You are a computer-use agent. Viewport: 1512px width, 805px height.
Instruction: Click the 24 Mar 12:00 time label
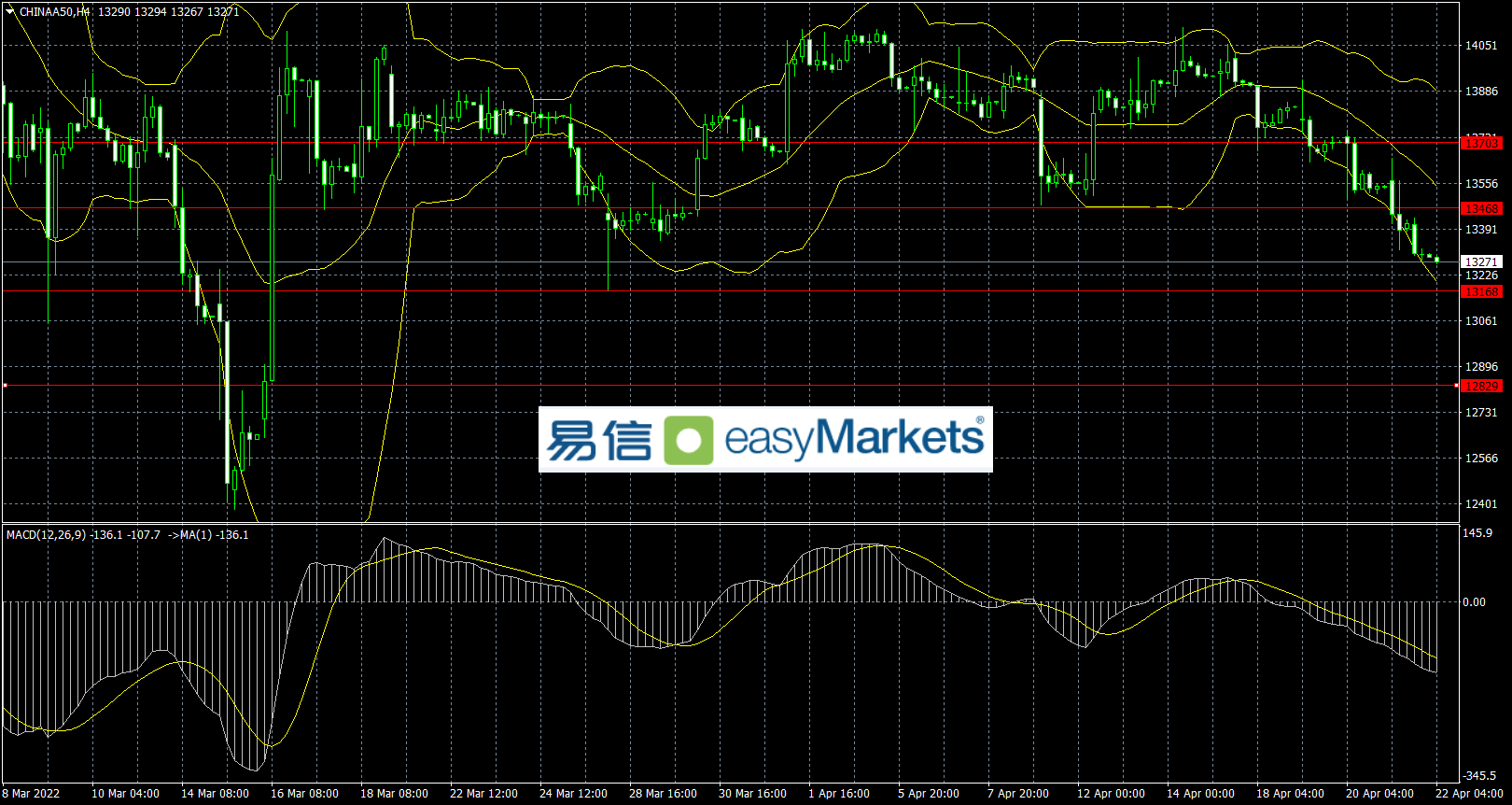573,794
